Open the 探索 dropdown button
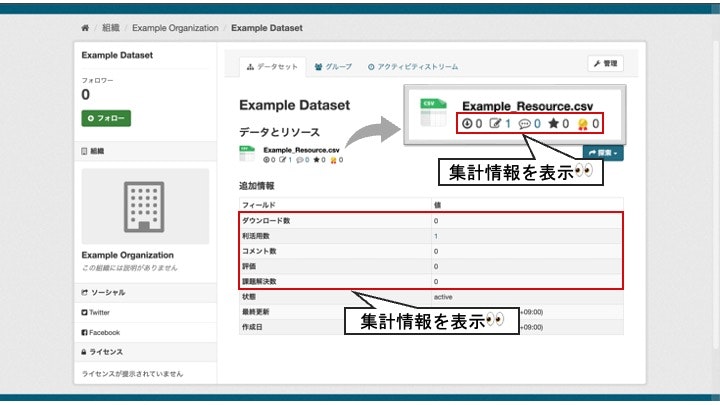Image resolution: width=720 pixels, height=405 pixels. click(x=603, y=153)
